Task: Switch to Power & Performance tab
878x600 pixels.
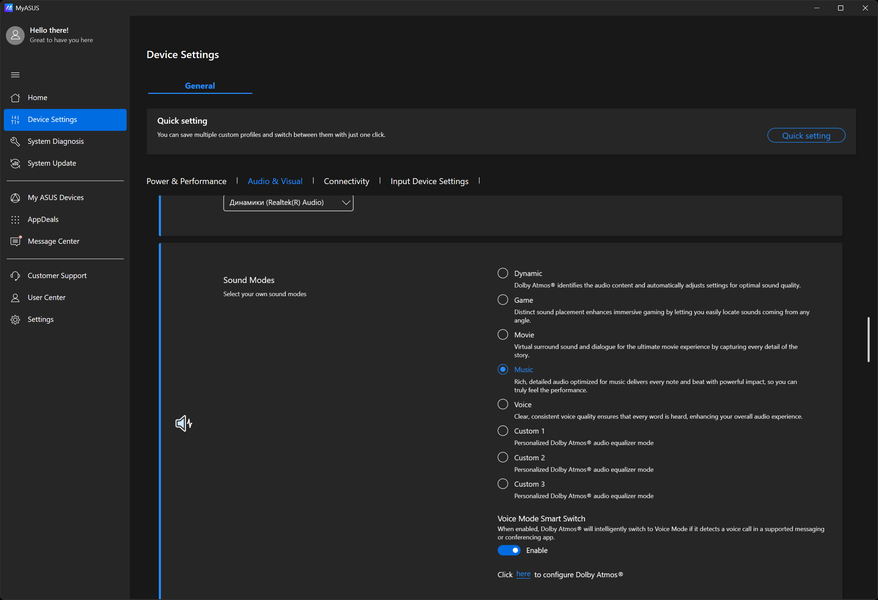Action: point(186,182)
